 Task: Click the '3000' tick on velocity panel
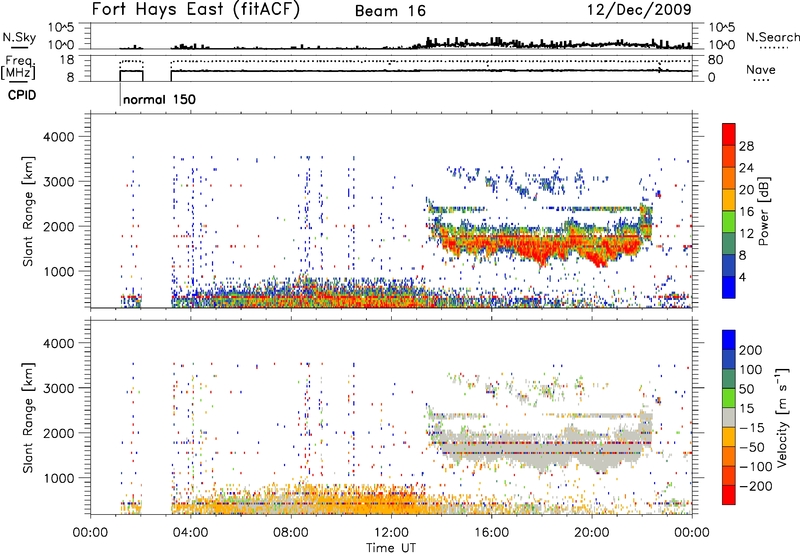59,388
